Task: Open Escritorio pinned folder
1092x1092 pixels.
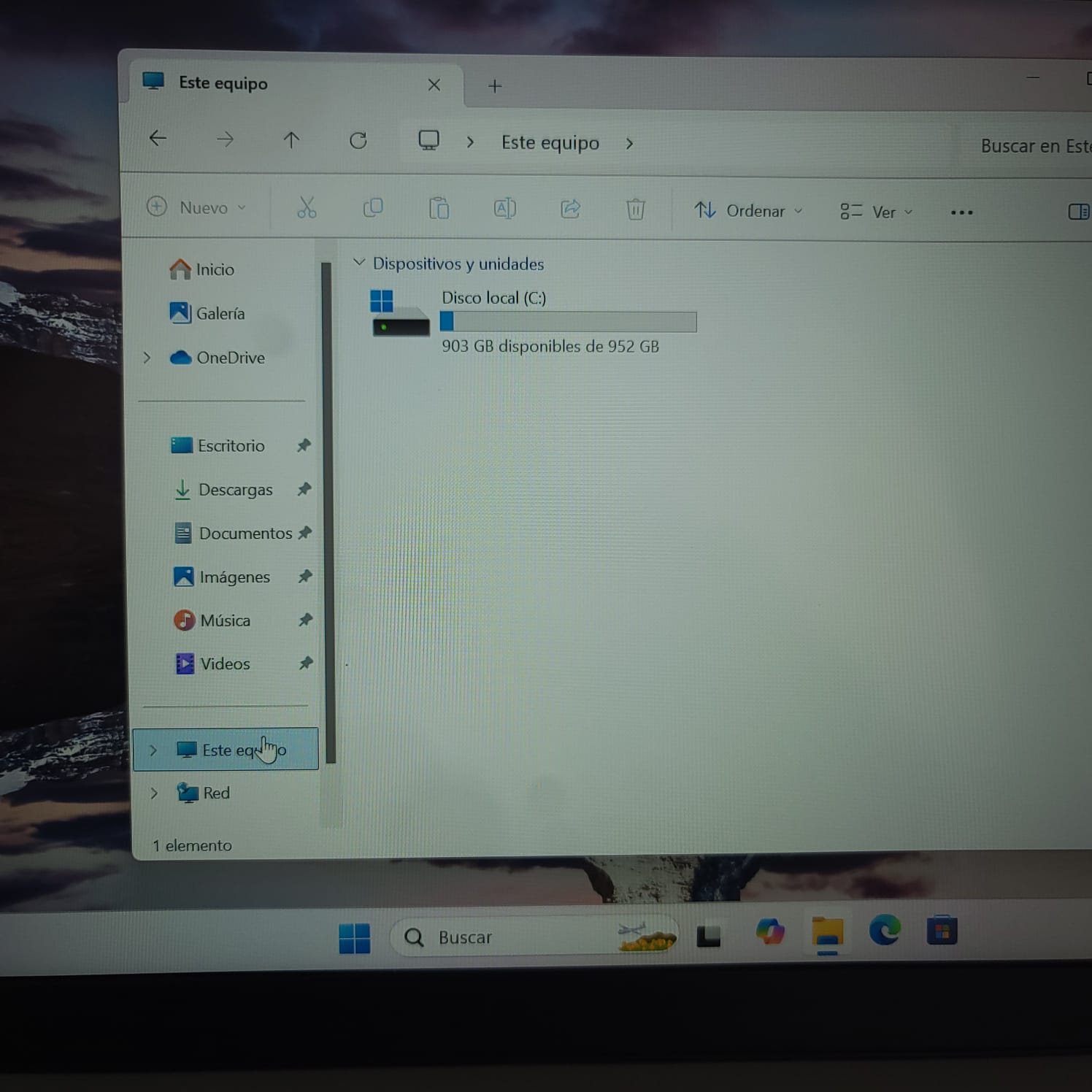Action: click(x=218, y=445)
